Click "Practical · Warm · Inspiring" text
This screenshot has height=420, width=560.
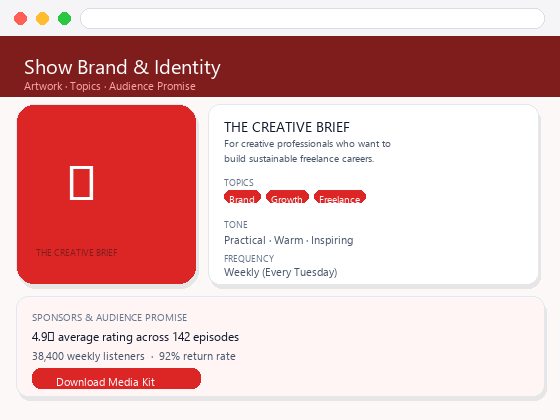(x=289, y=240)
